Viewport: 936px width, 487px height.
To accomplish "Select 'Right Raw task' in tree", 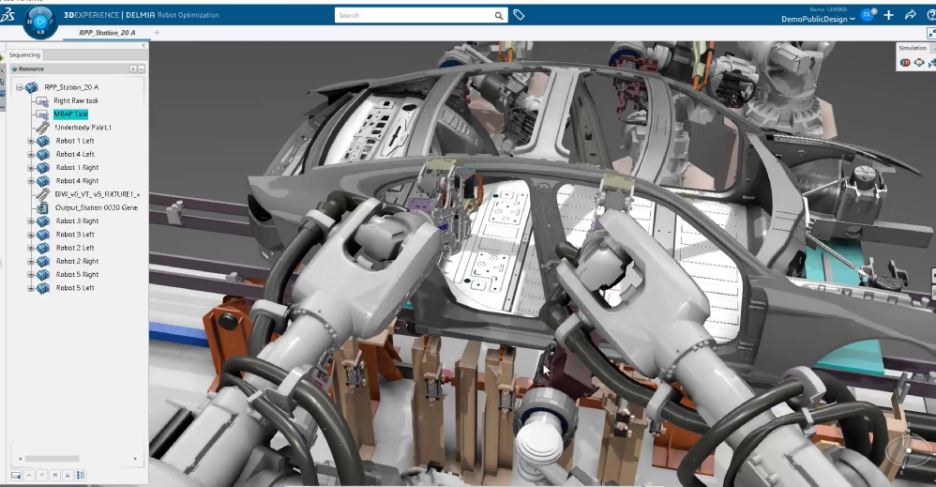I will 76,101.
